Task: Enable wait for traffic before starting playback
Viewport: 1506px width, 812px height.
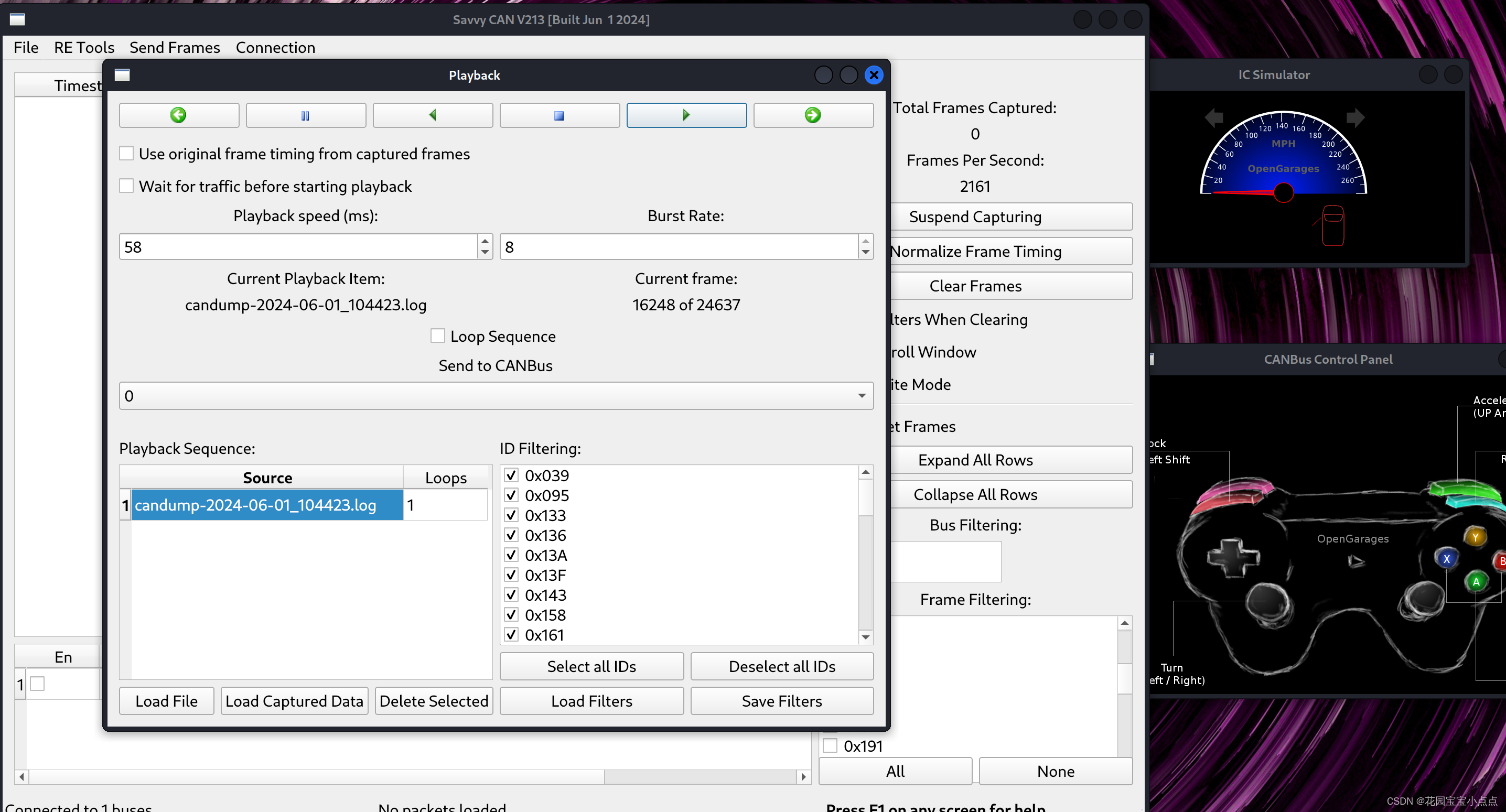Action: point(126,186)
